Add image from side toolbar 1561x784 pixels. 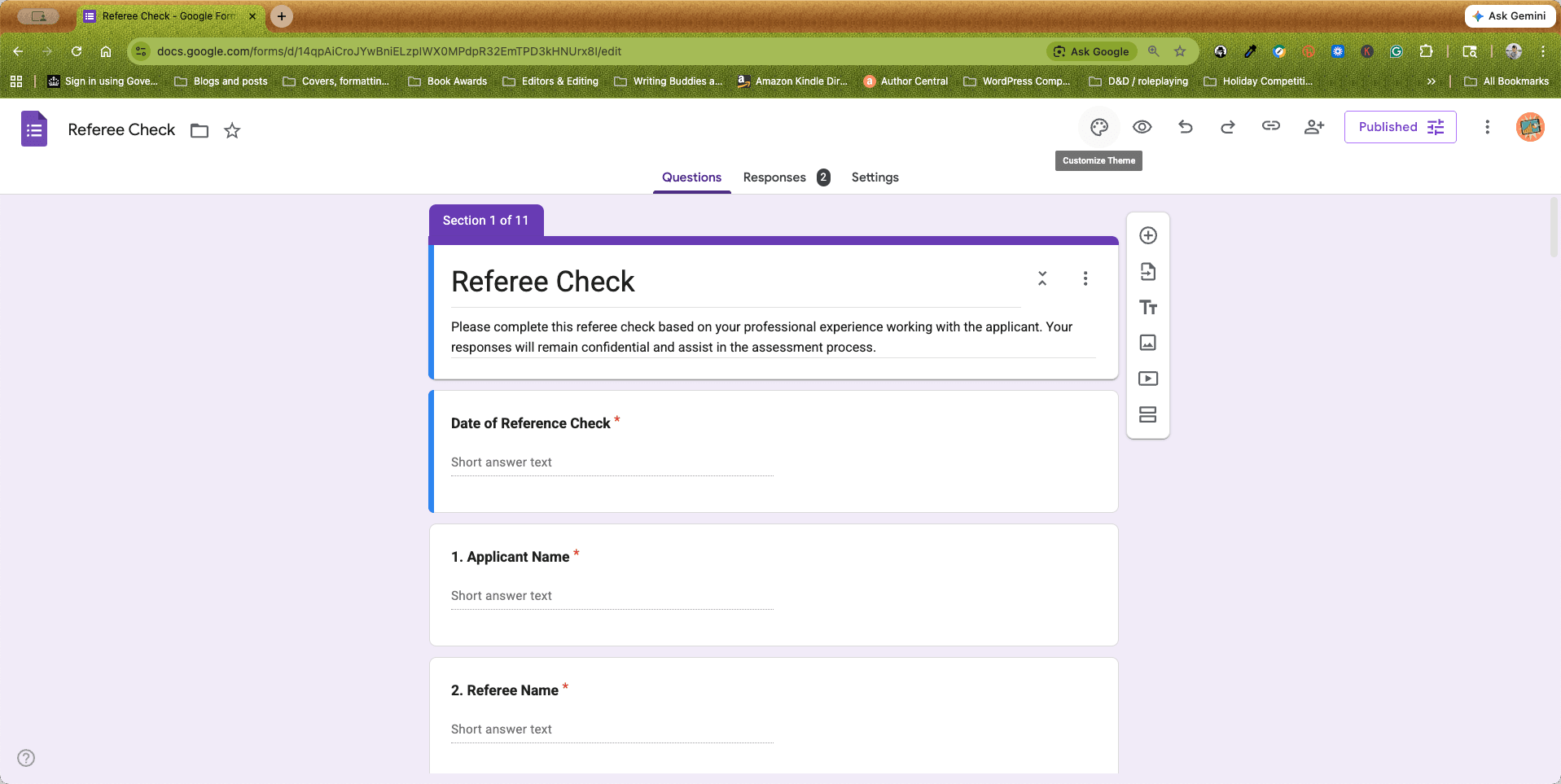click(x=1148, y=343)
